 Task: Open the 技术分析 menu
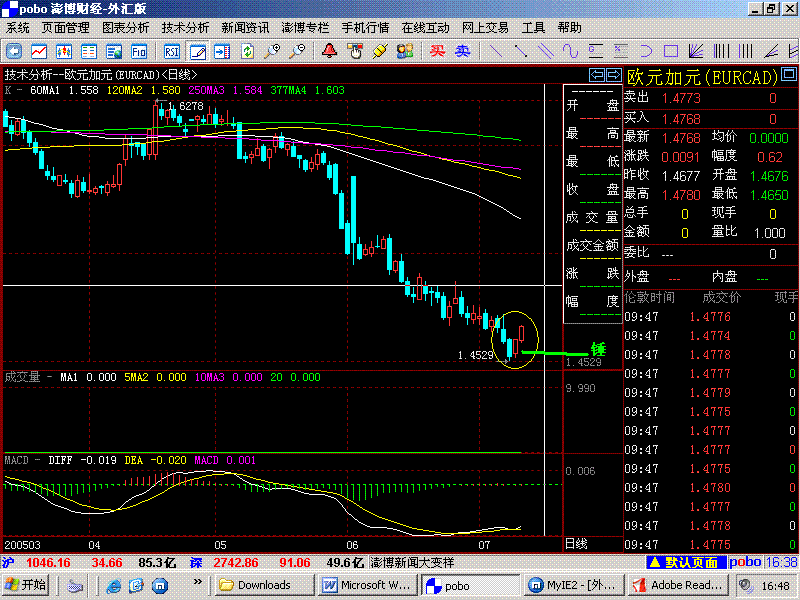pyautogui.click(x=185, y=28)
